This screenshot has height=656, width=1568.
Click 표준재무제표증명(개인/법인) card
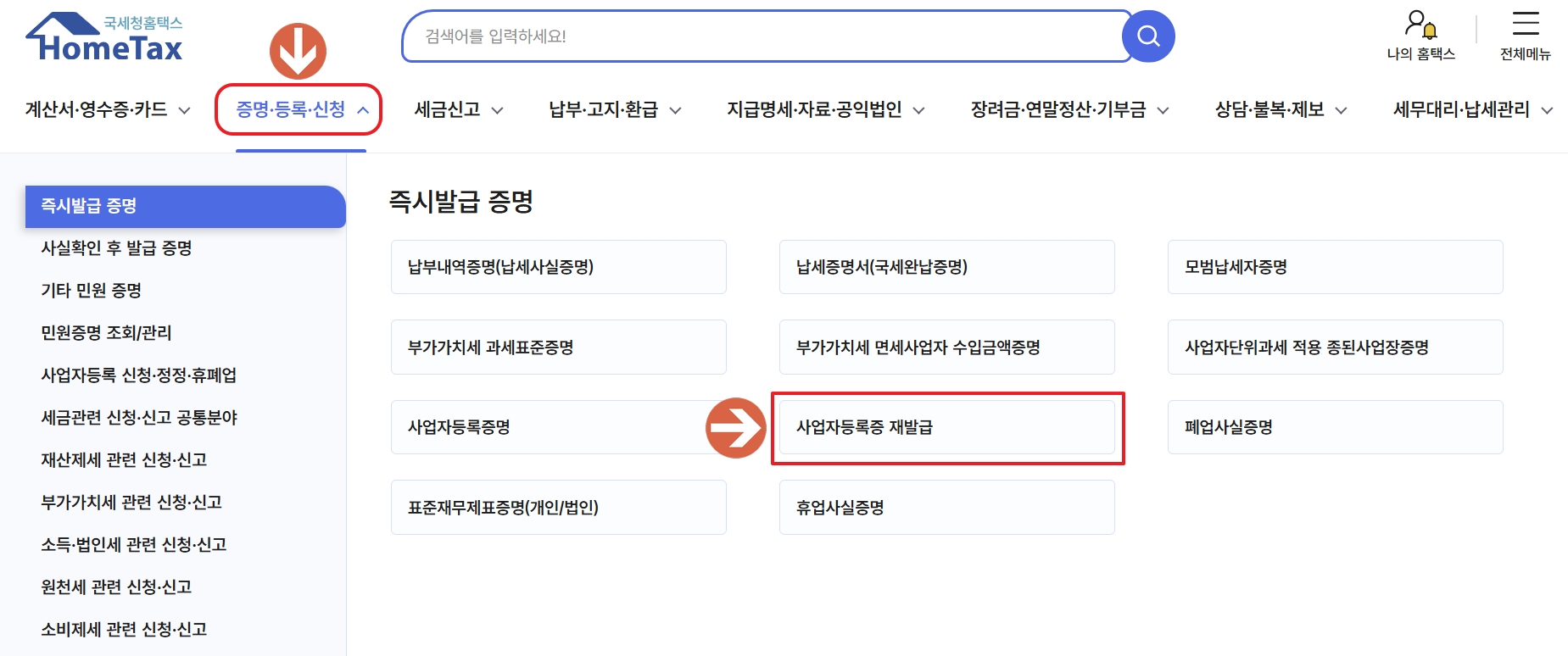tap(559, 507)
